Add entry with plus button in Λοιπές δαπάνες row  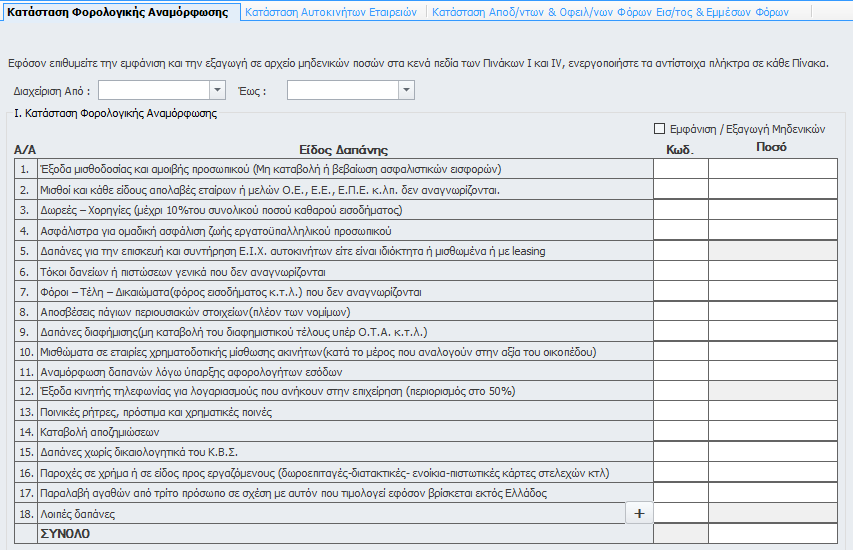pos(639,513)
